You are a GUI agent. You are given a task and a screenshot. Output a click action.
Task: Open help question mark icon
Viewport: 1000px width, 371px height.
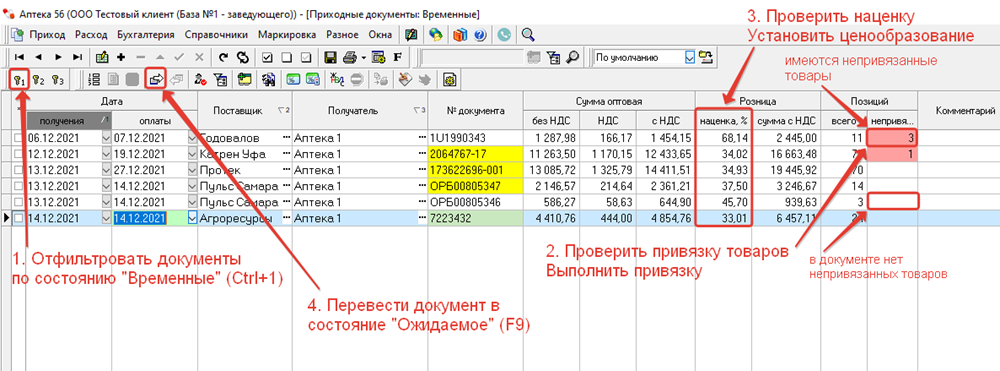[480, 34]
